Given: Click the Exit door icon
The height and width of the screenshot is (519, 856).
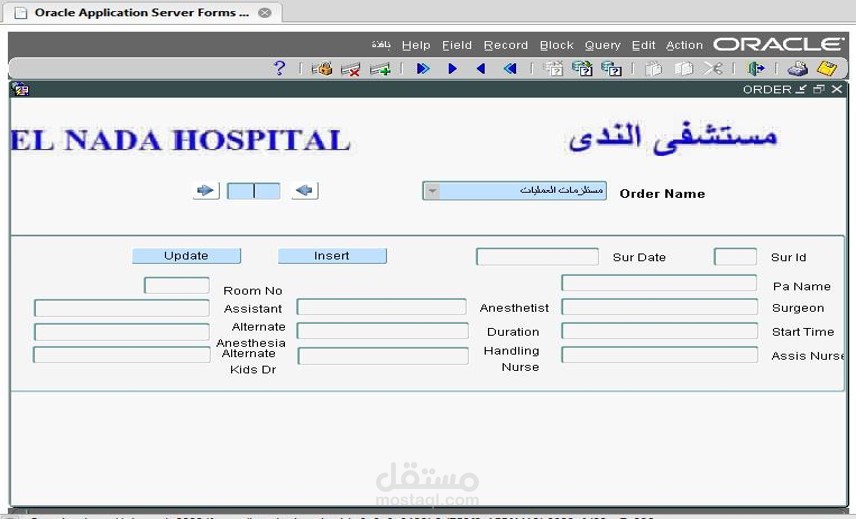Looking at the screenshot, I should [x=756, y=69].
